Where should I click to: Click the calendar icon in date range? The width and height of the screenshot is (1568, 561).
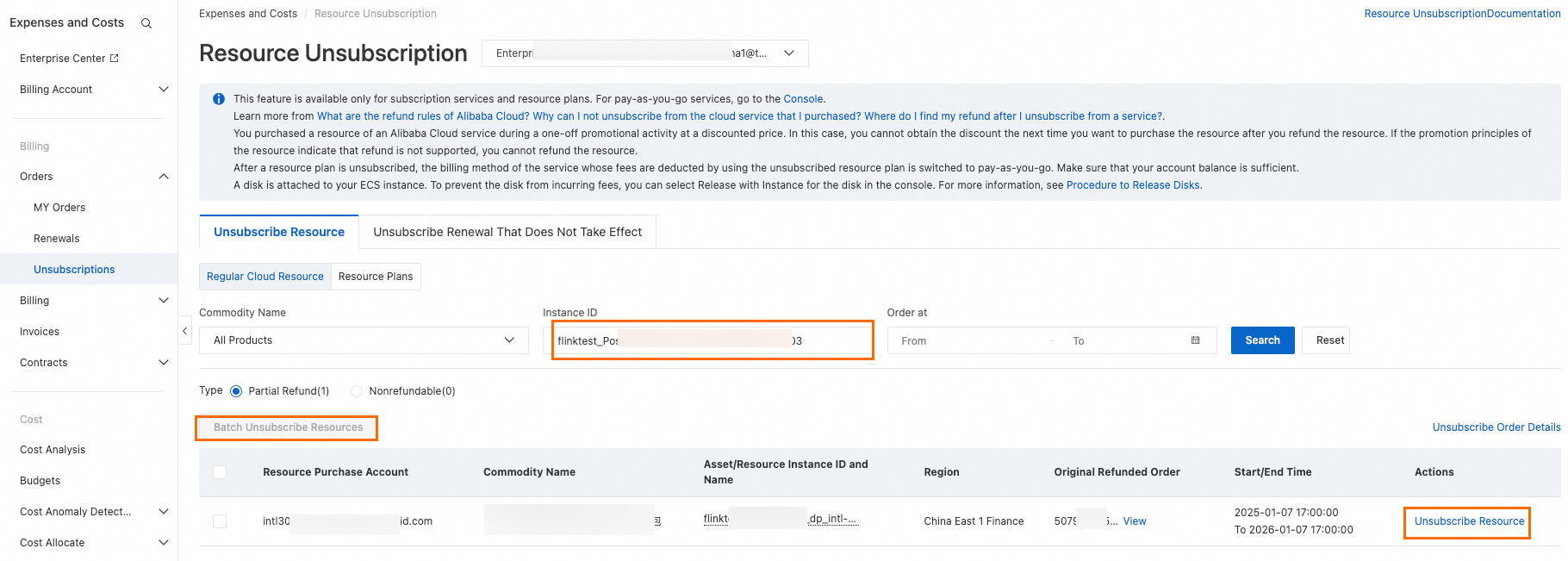coord(1195,340)
